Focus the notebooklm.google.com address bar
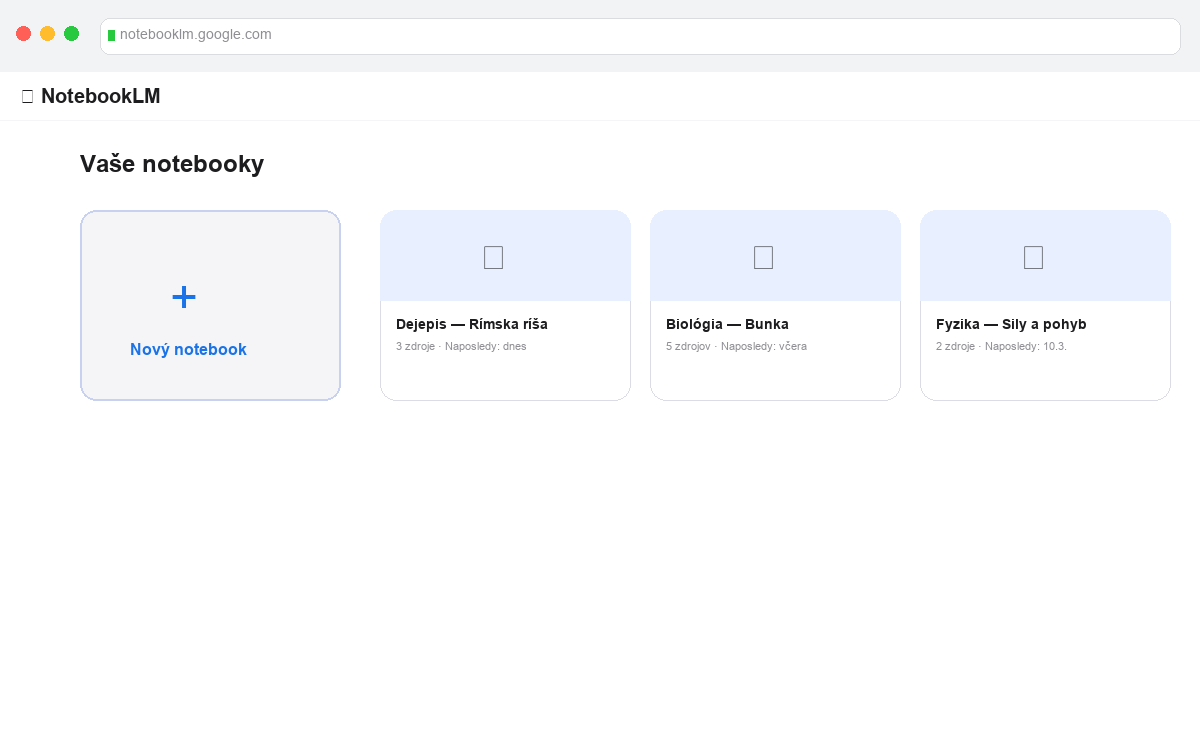This screenshot has height=750, width=1200. tap(640, 35)
